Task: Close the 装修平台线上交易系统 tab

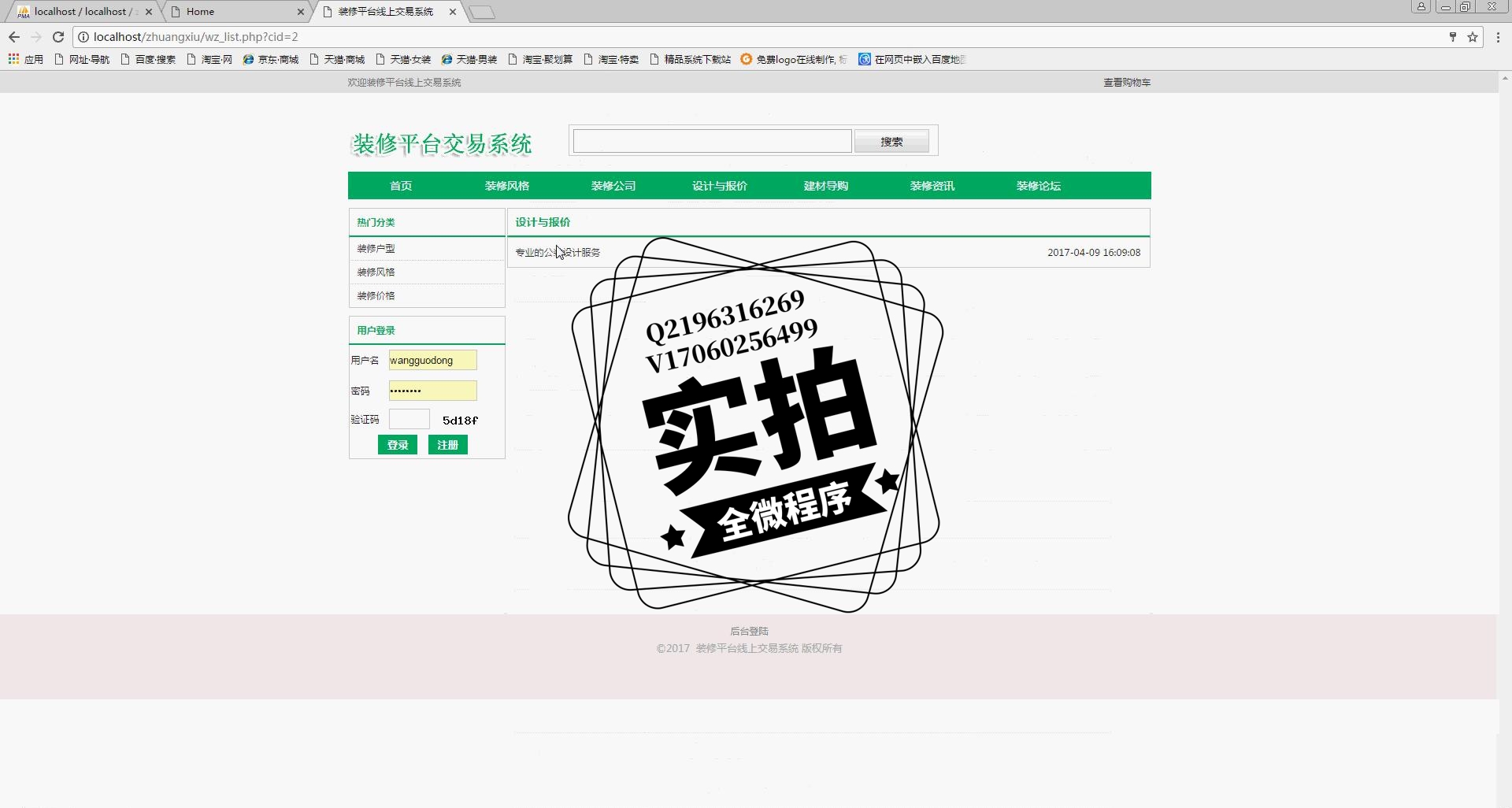Action: 452,12
